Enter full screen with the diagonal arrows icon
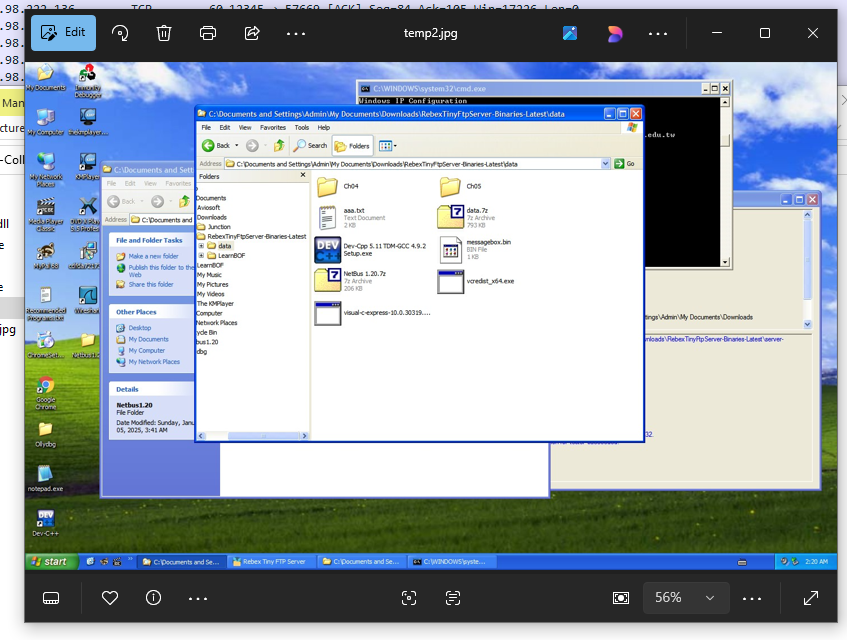The image size is (847, 640). click(811, 598)
